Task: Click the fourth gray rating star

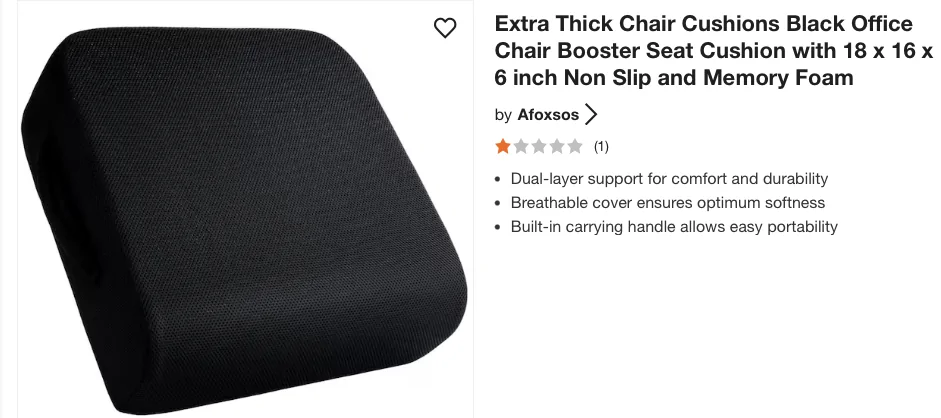Action: [557, 146]
